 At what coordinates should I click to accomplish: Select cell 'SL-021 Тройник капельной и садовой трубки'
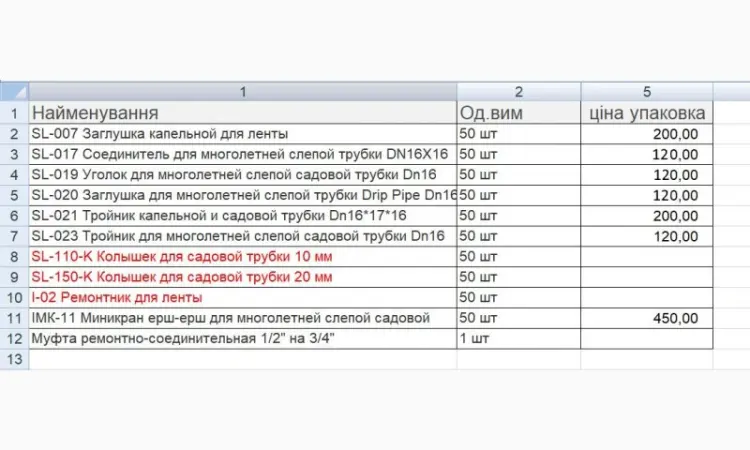243,216
